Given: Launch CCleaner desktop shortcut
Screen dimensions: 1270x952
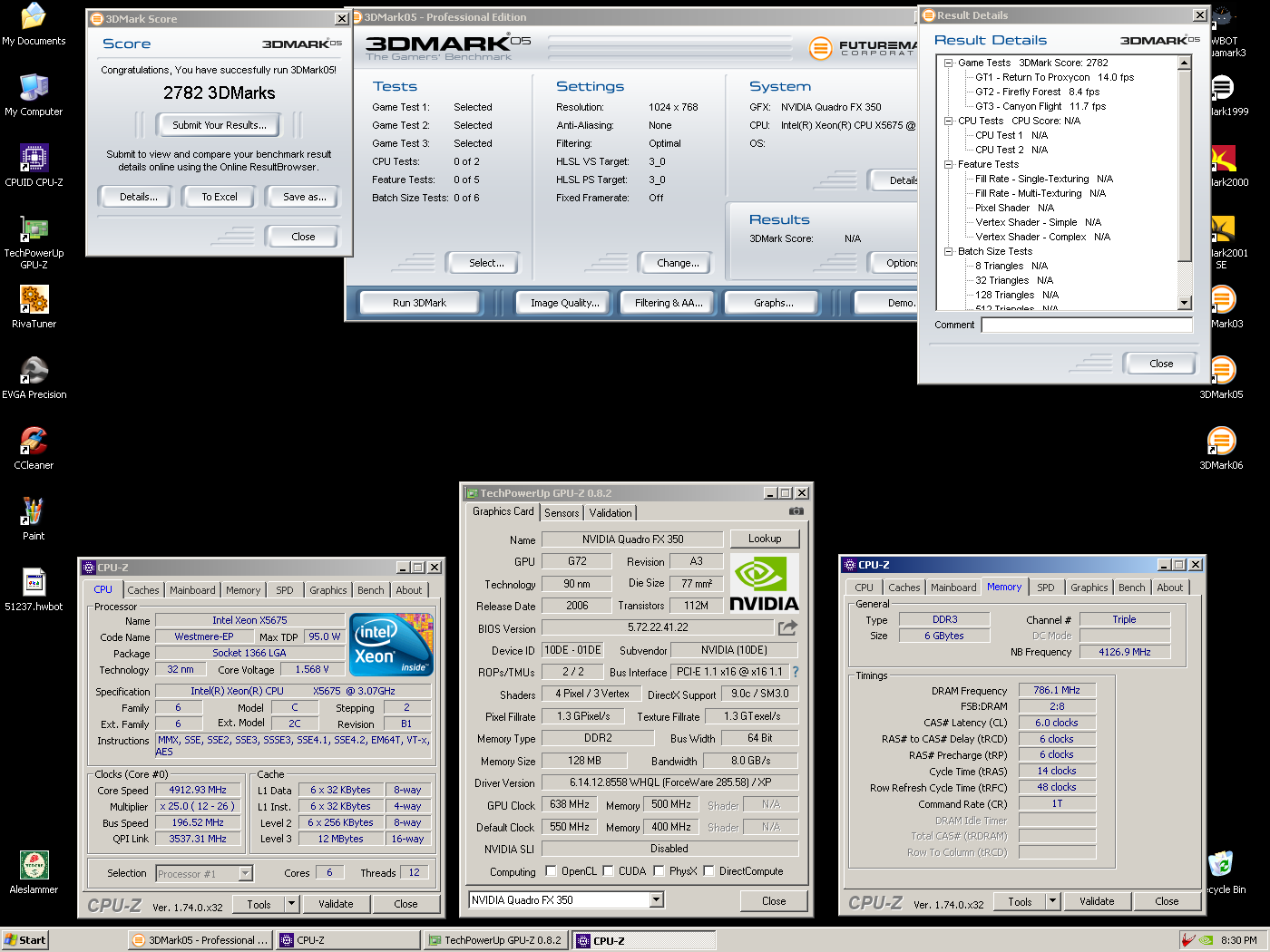Looking at the screenshot, I should (34, 448).
